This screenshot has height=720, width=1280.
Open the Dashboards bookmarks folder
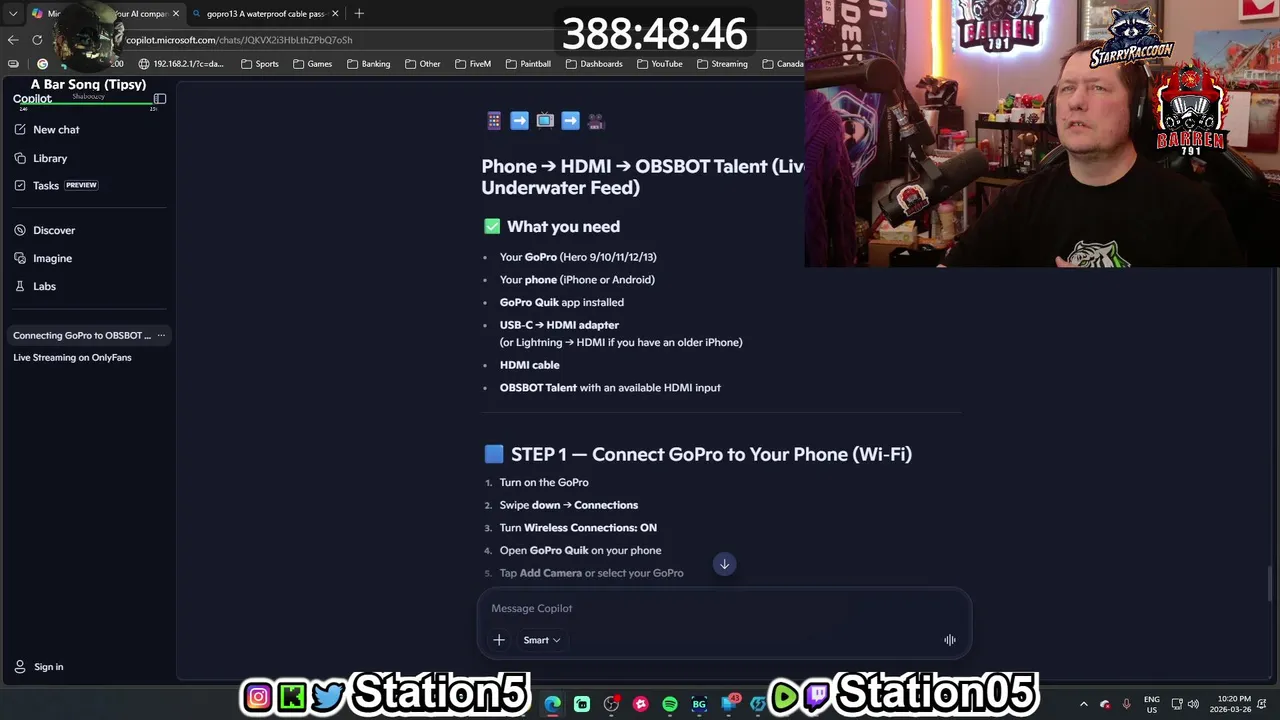click(x=594, y=64)
